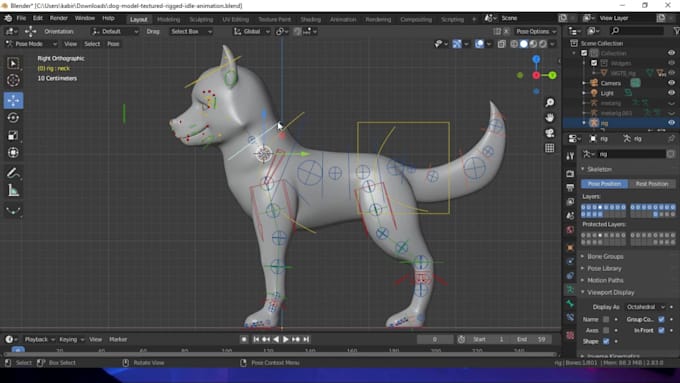The image size is (680, 383).
Task: Hide the Camera object in outliner
Action: point(671,83)
